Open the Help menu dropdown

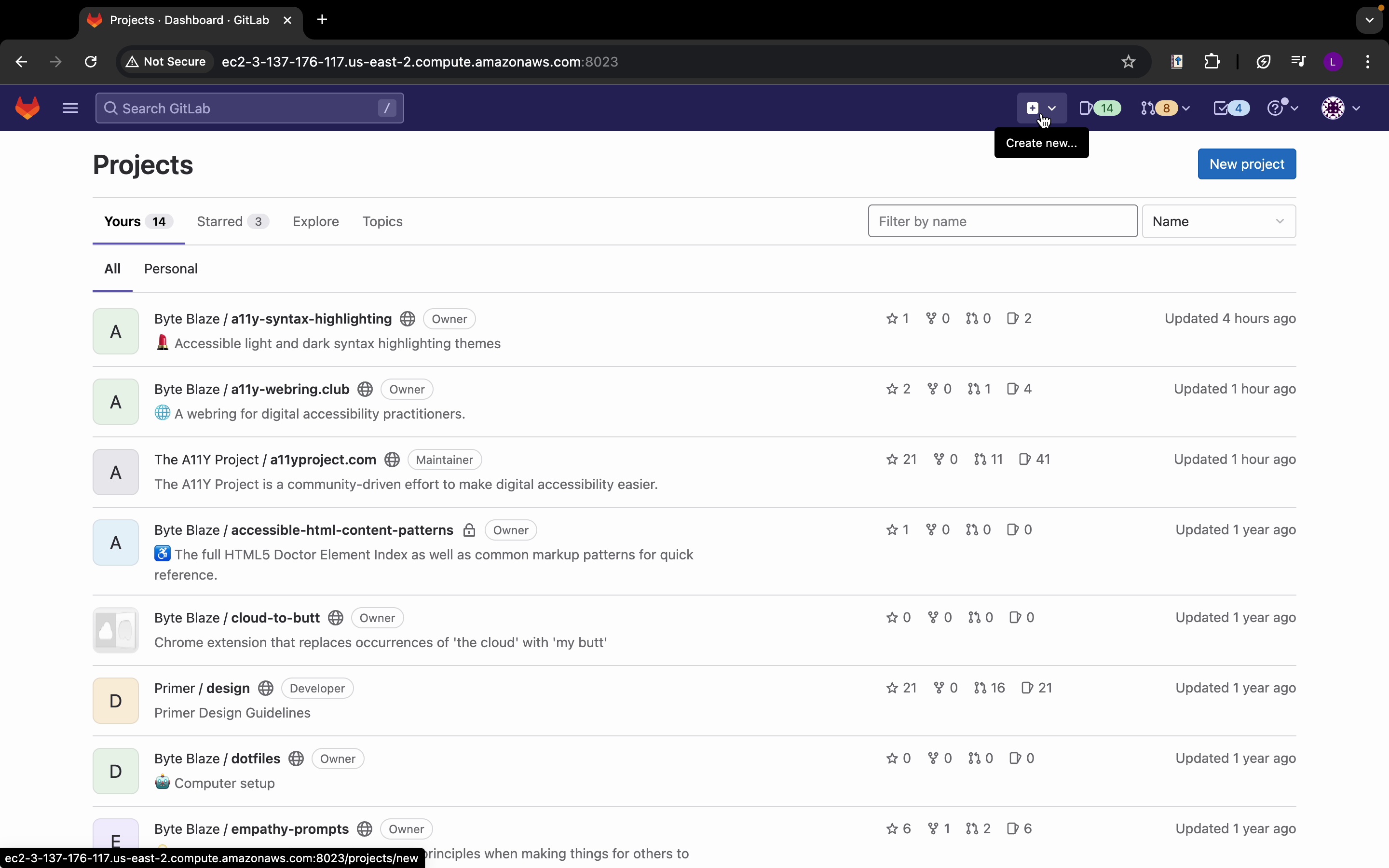[1283, 108]
